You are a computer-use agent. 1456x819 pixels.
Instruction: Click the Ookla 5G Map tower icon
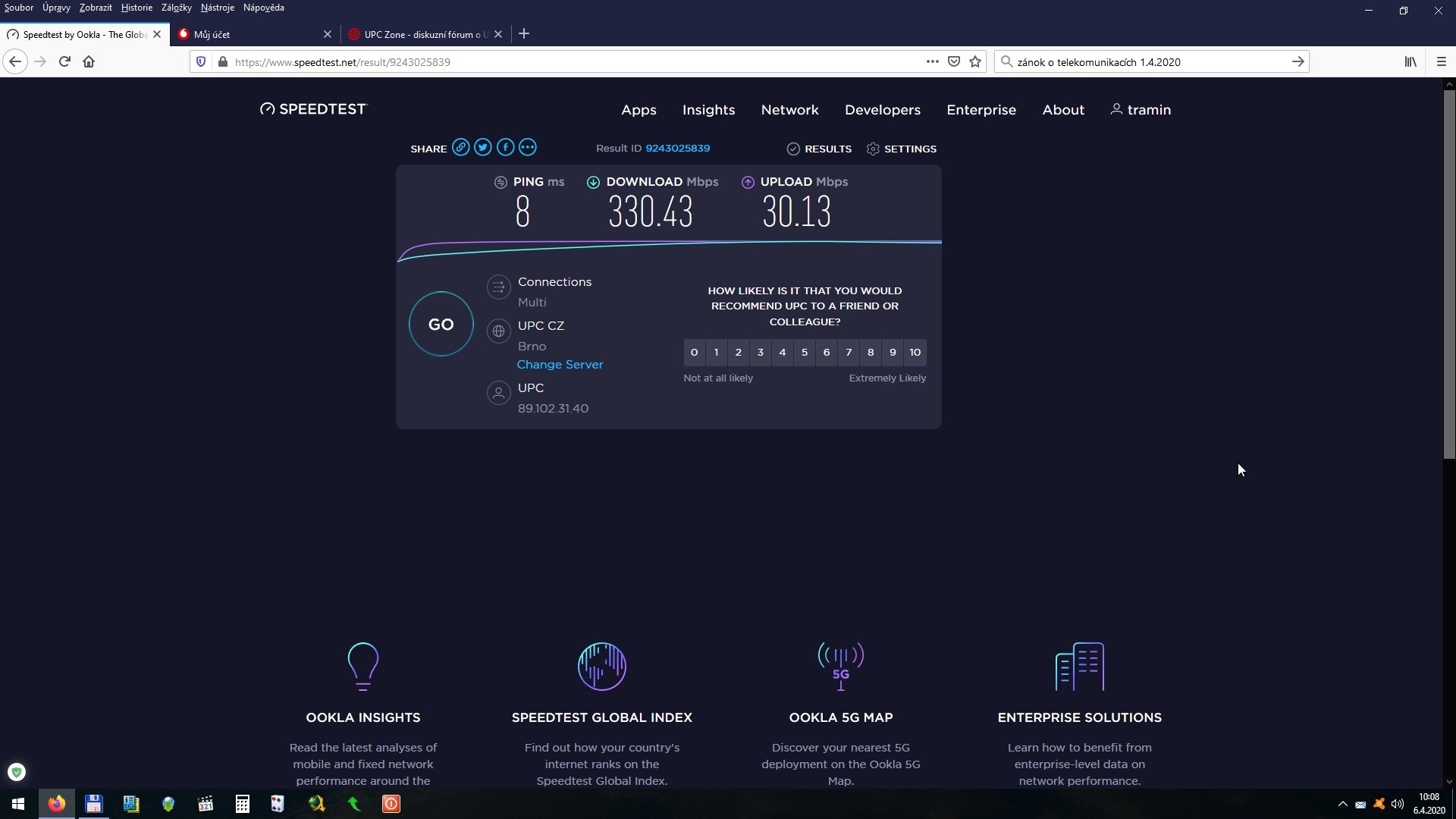tap(840, 666)
